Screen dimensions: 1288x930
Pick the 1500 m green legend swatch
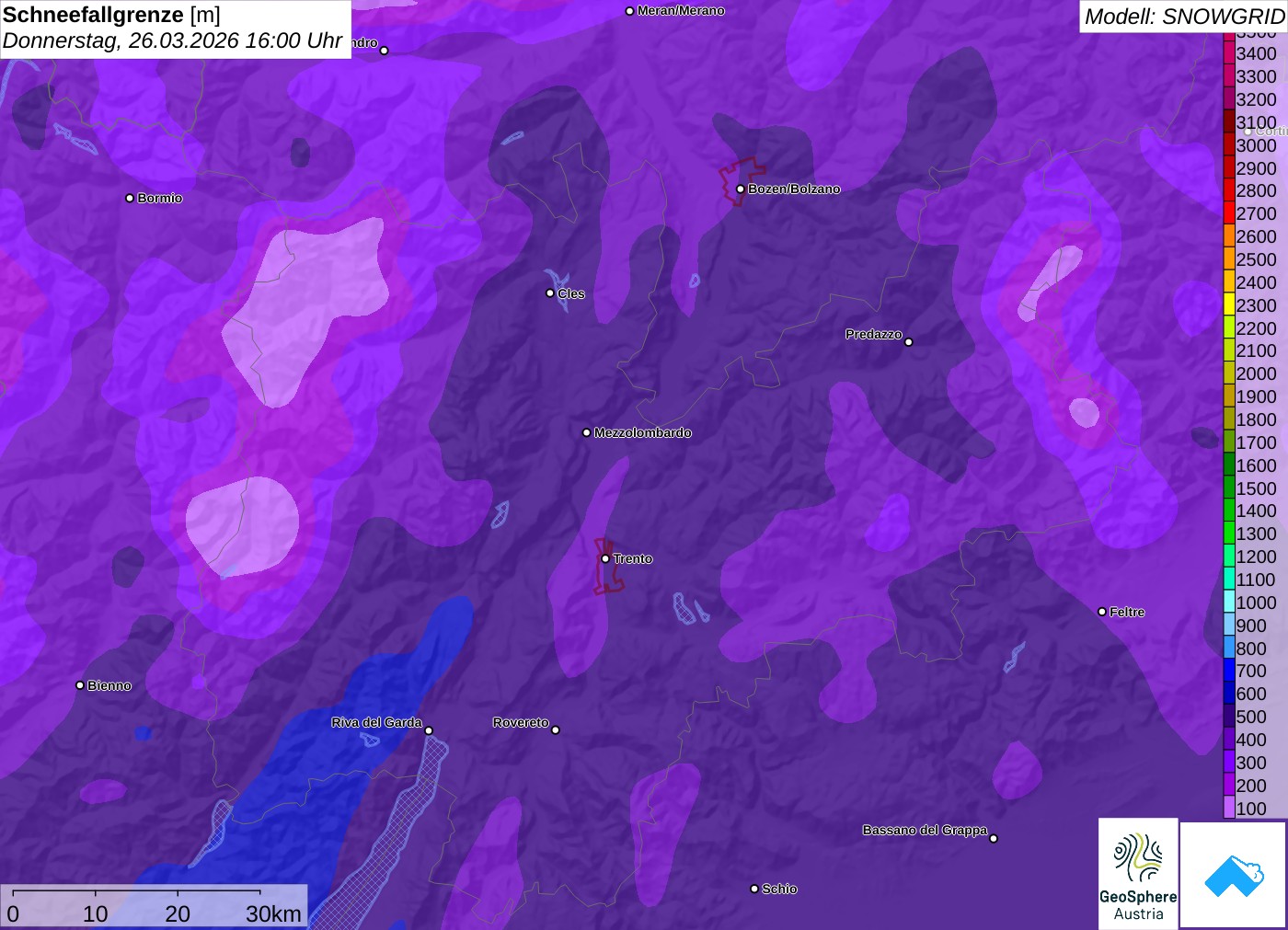click(x=1229, y=488)
